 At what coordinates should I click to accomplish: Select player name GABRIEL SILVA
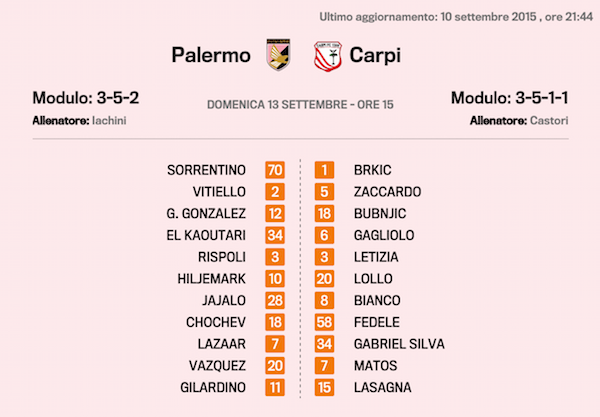click(x=399, y=344)
